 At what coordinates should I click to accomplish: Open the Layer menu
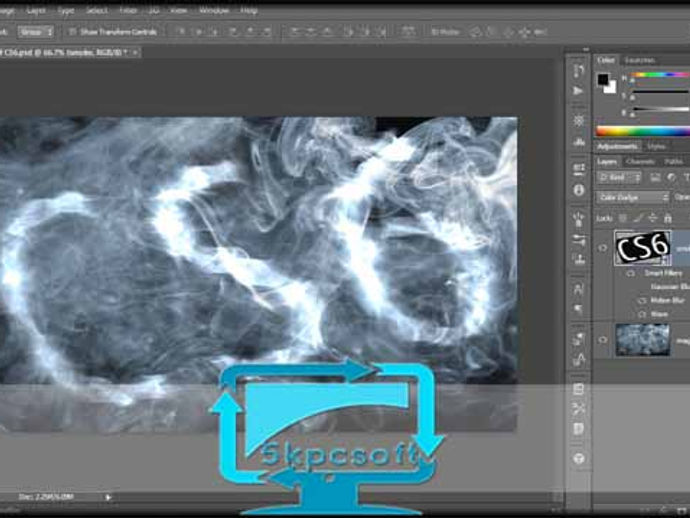tap(36, 10)
